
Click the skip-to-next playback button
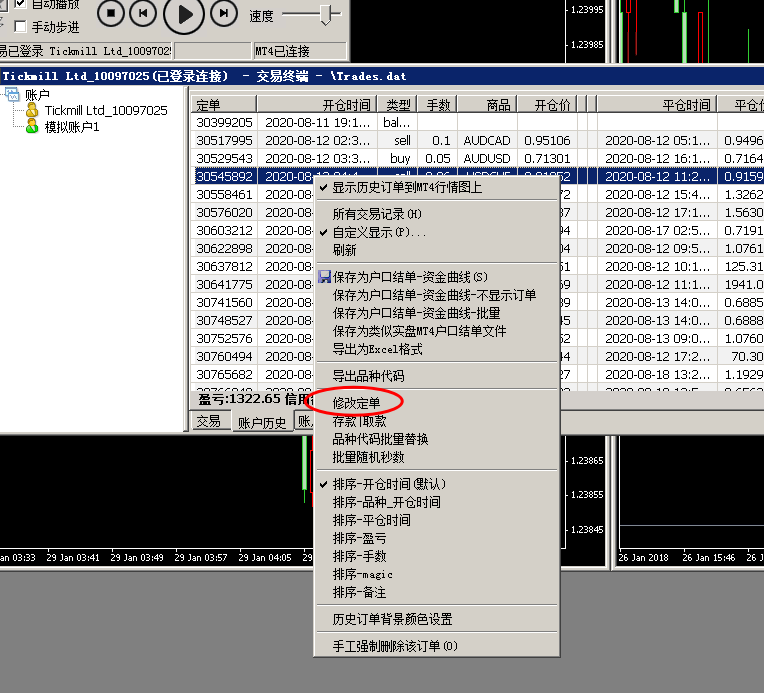click(x=224, y=13)
